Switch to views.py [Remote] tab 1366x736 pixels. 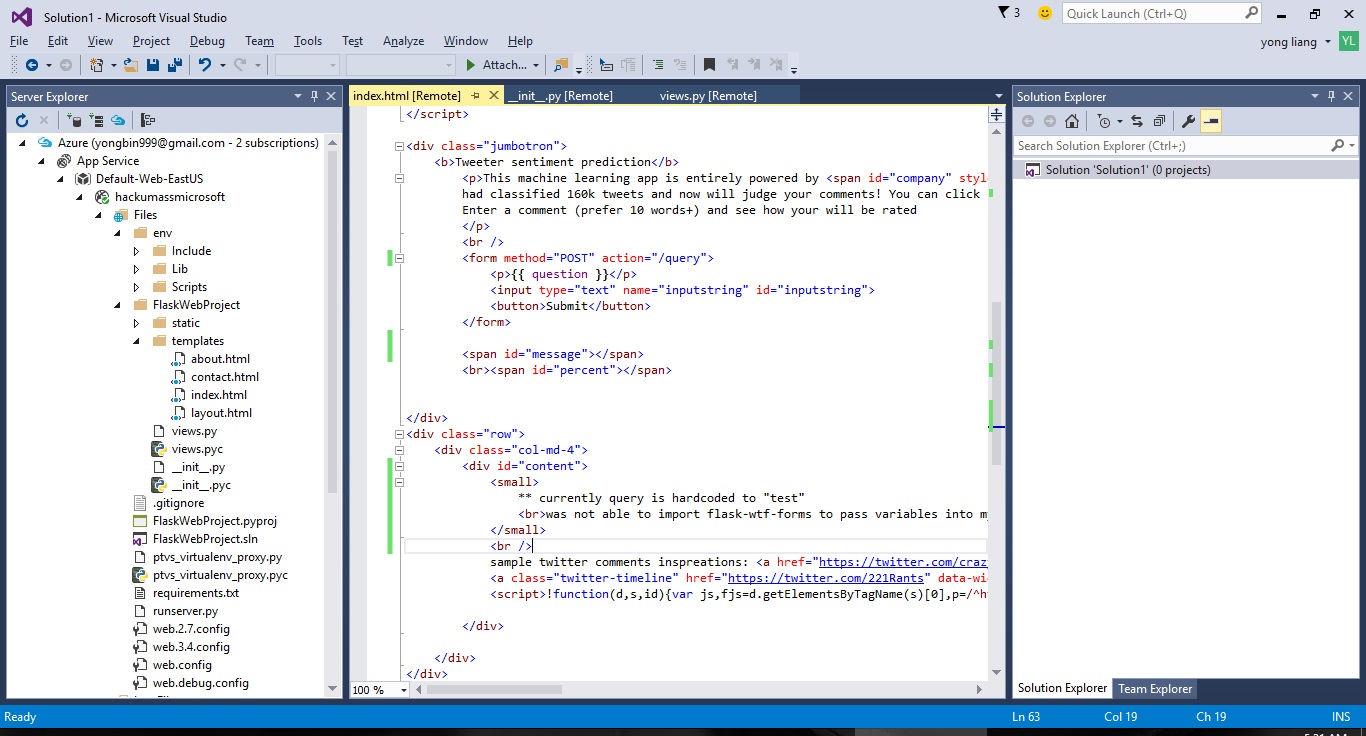pyautogui.click(x=708, y=96)
